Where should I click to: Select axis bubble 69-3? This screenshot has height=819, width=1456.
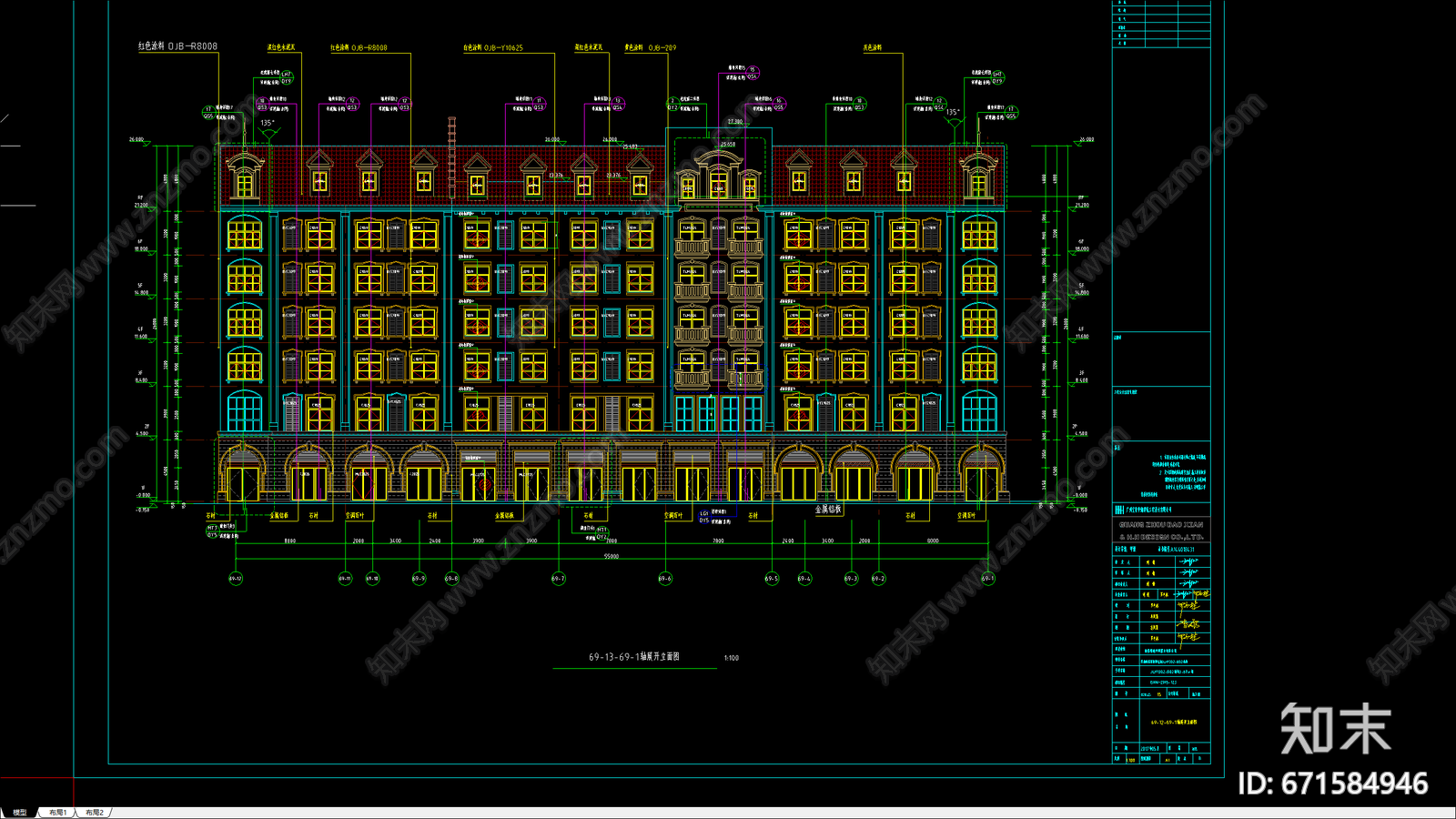(x=851, y=579)
